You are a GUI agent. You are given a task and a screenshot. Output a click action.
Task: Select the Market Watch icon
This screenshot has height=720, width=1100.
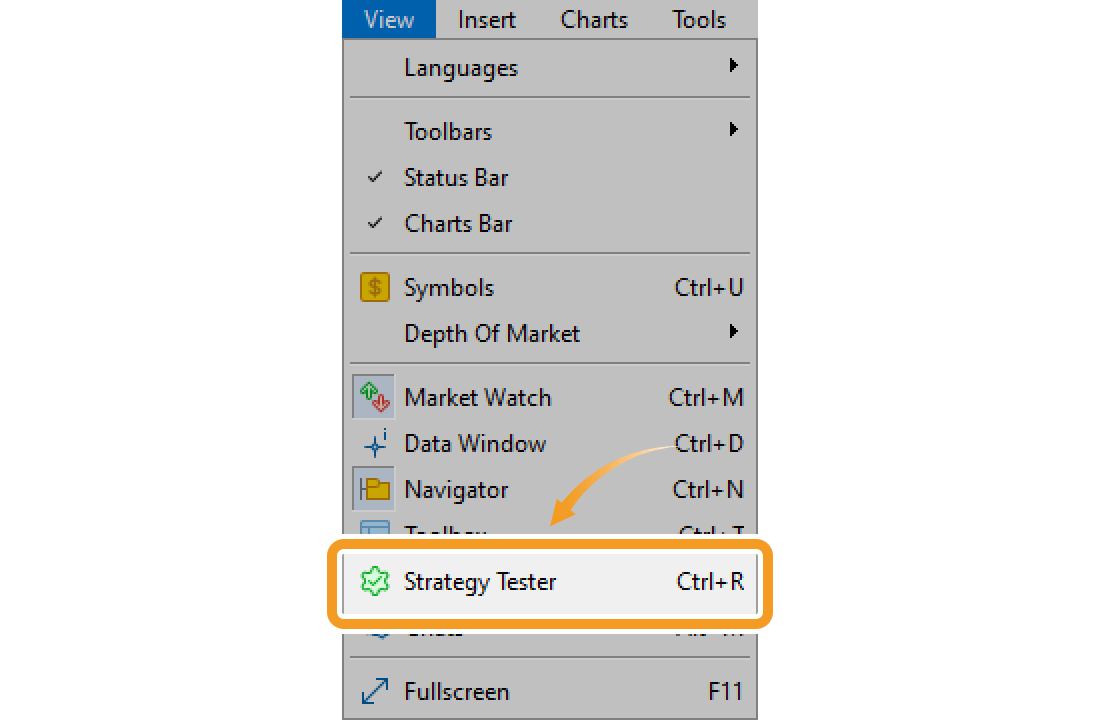(374, 396)
